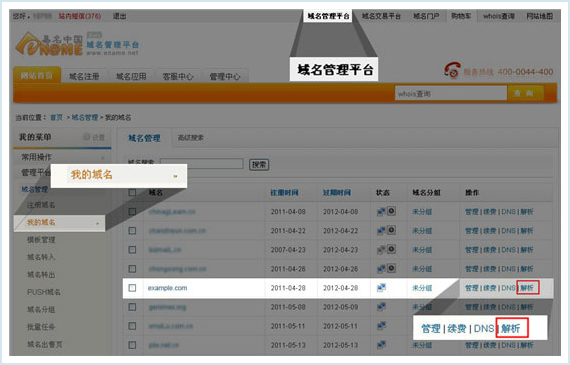
Task: Click the orange 查询 whois button
Action: coord(525,93)
